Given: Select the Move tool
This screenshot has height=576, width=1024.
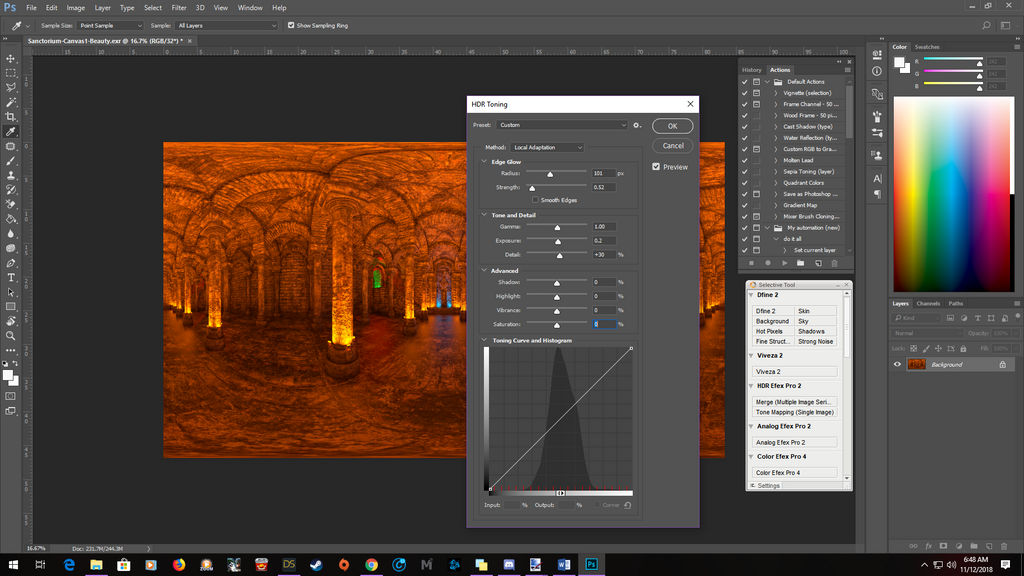Looking at the screenshot, I should pos(11,58).
